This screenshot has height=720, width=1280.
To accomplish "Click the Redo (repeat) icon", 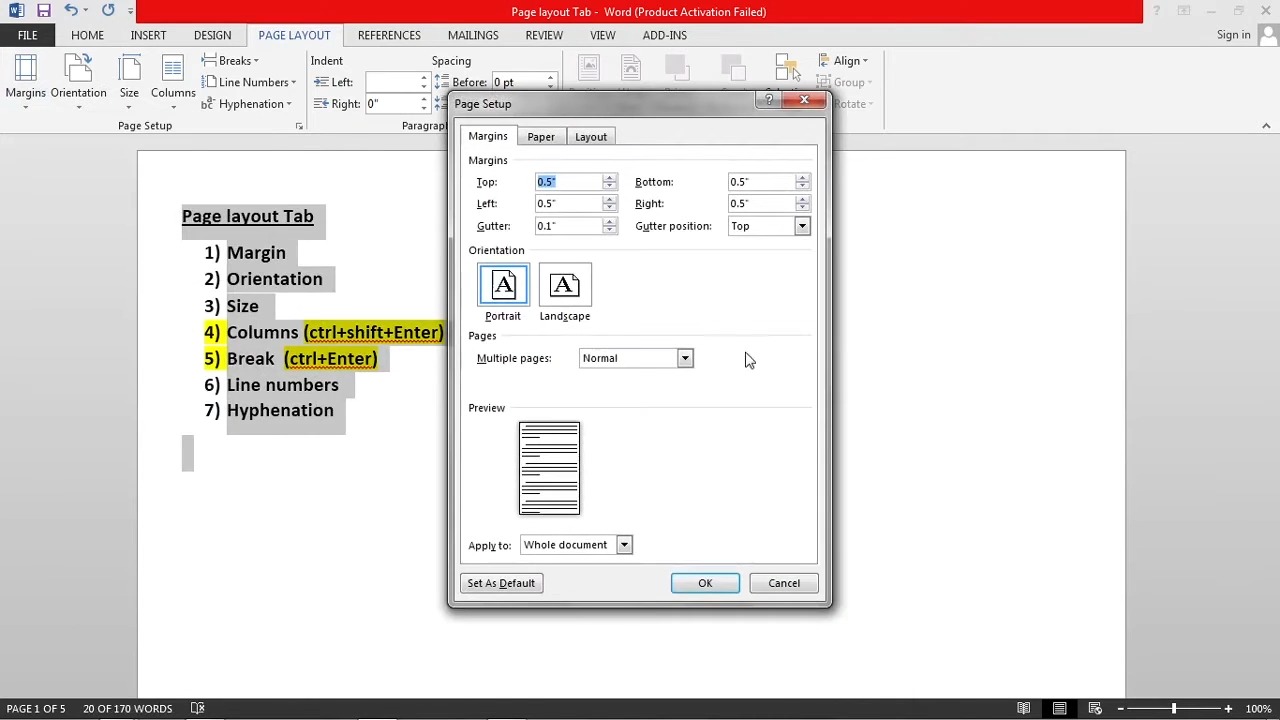I will pos(108,11).
